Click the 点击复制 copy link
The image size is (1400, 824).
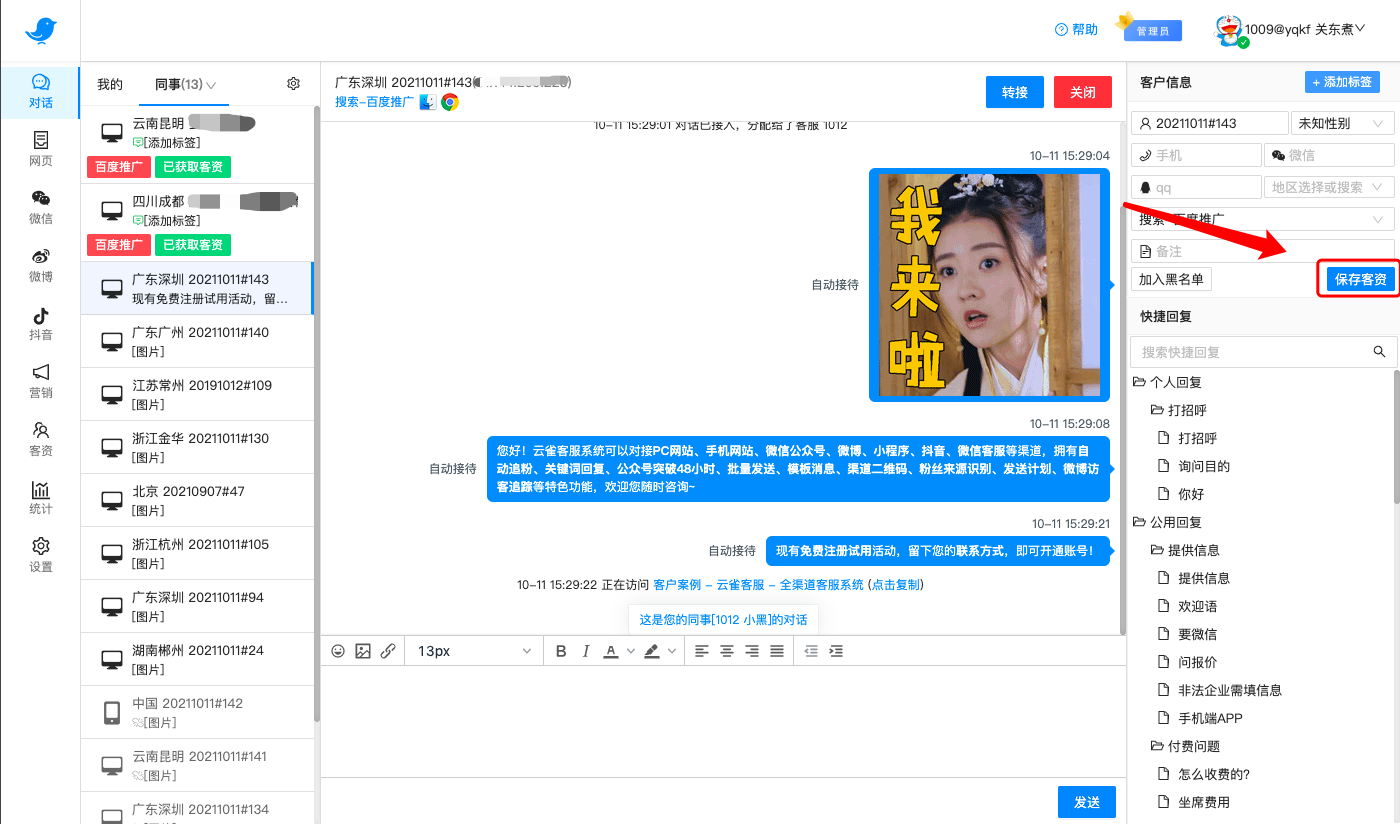pos(895,585)
